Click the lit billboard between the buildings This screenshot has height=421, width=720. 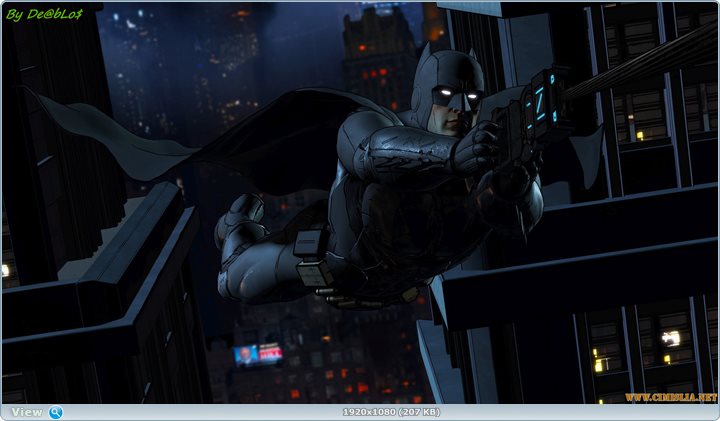click(x=258, y=354)
